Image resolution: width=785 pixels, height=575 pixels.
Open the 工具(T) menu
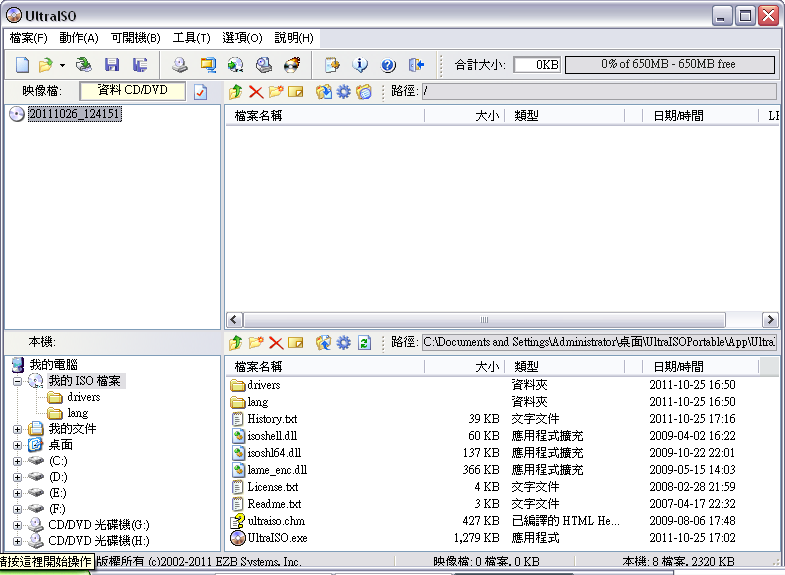point(191,38)
